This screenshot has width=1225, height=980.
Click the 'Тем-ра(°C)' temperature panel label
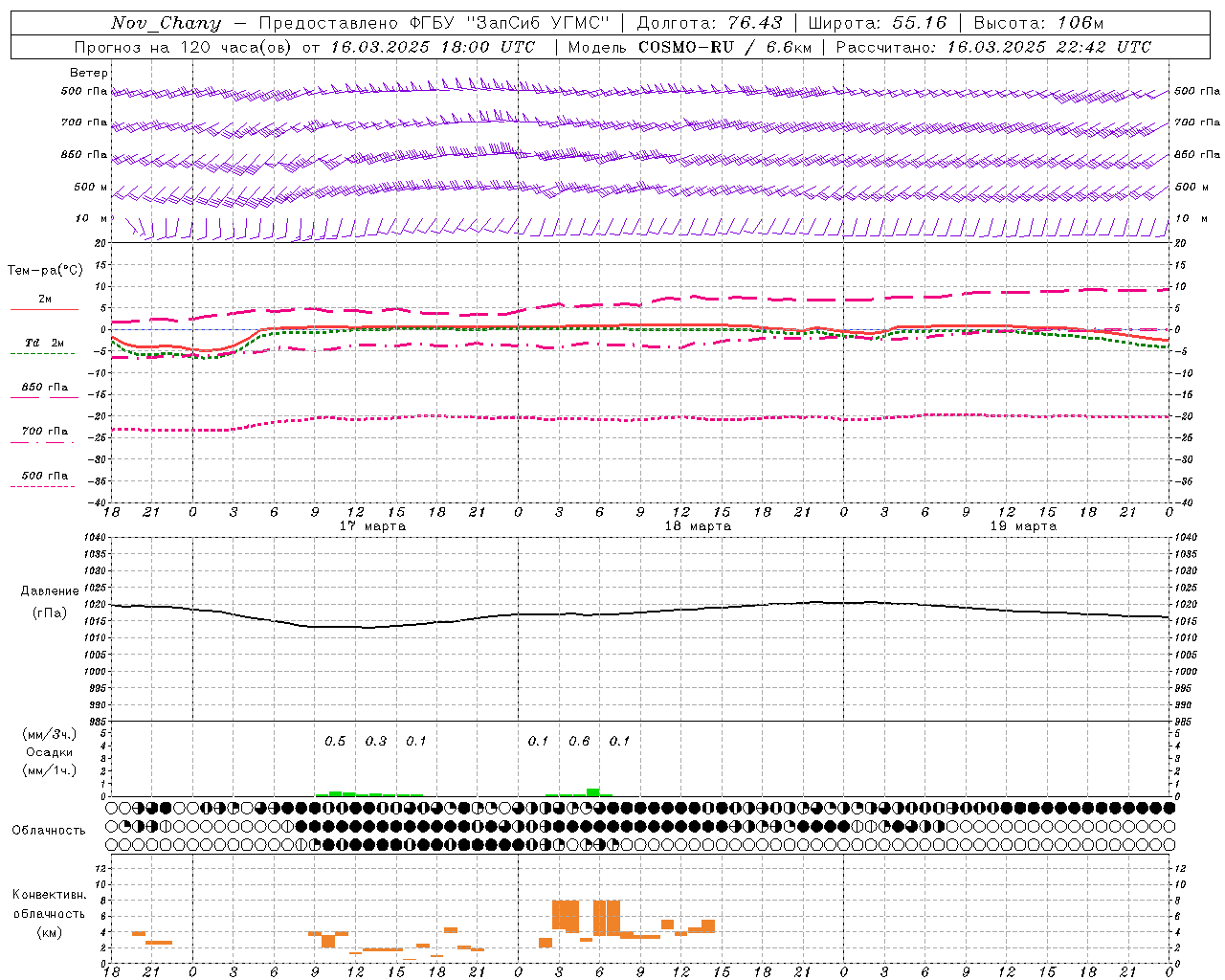45,271
